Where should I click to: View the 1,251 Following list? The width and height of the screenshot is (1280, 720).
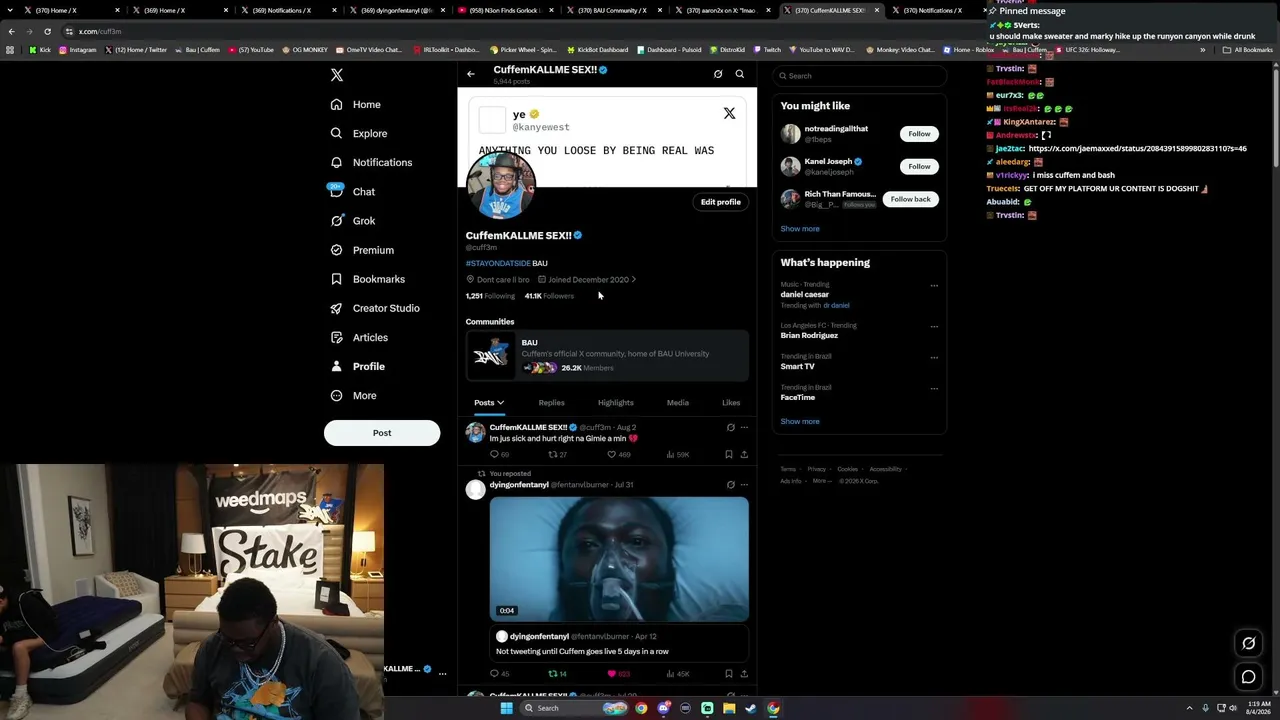click(x=490, y=296)
